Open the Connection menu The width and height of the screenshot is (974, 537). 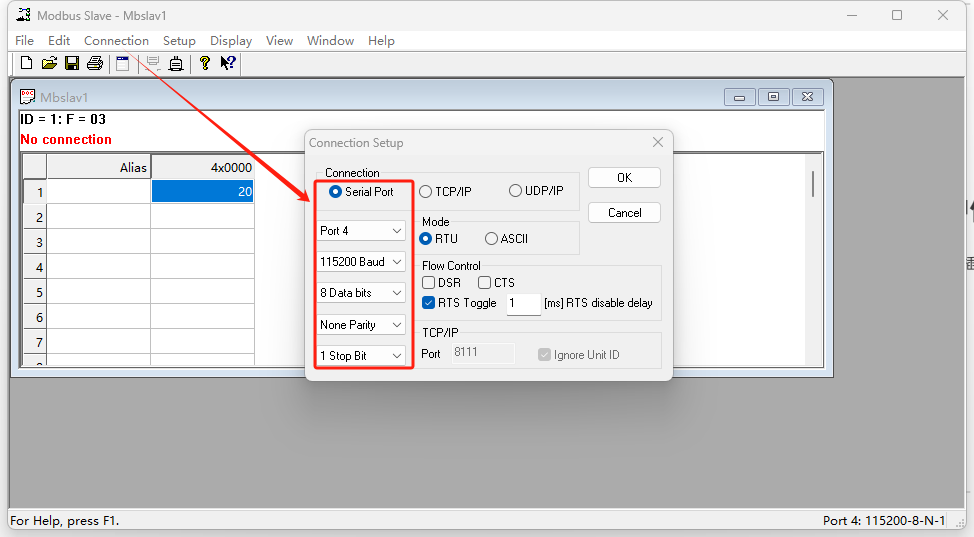point(116,40)
